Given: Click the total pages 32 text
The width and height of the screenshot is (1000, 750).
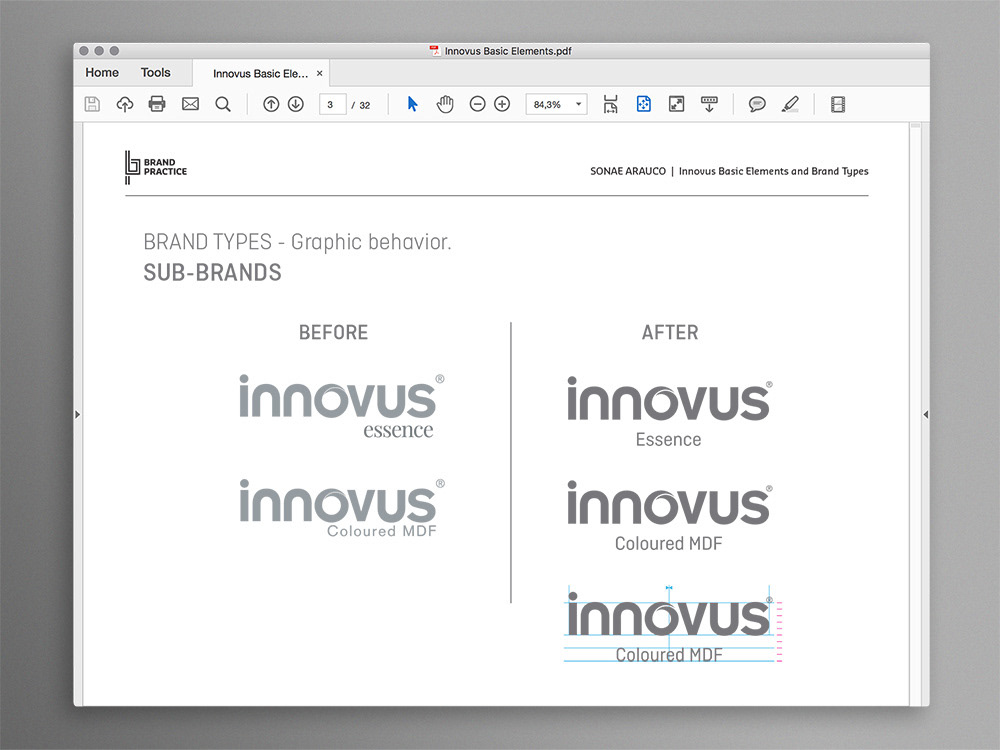Looking at the screenshot, I should tap(365, 105).
